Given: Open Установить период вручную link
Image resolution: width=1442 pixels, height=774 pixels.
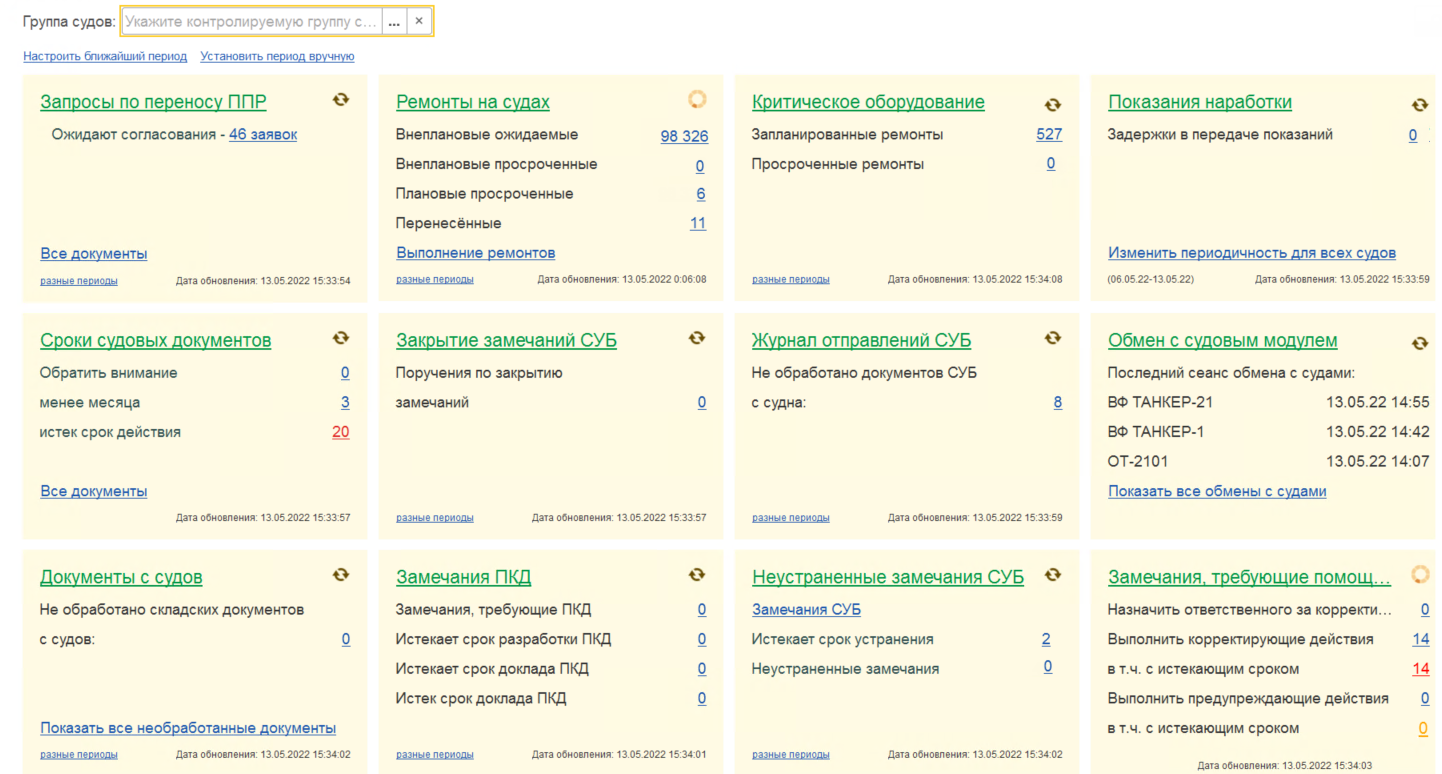Looking at the screenshot, I should tap(277, 56).
